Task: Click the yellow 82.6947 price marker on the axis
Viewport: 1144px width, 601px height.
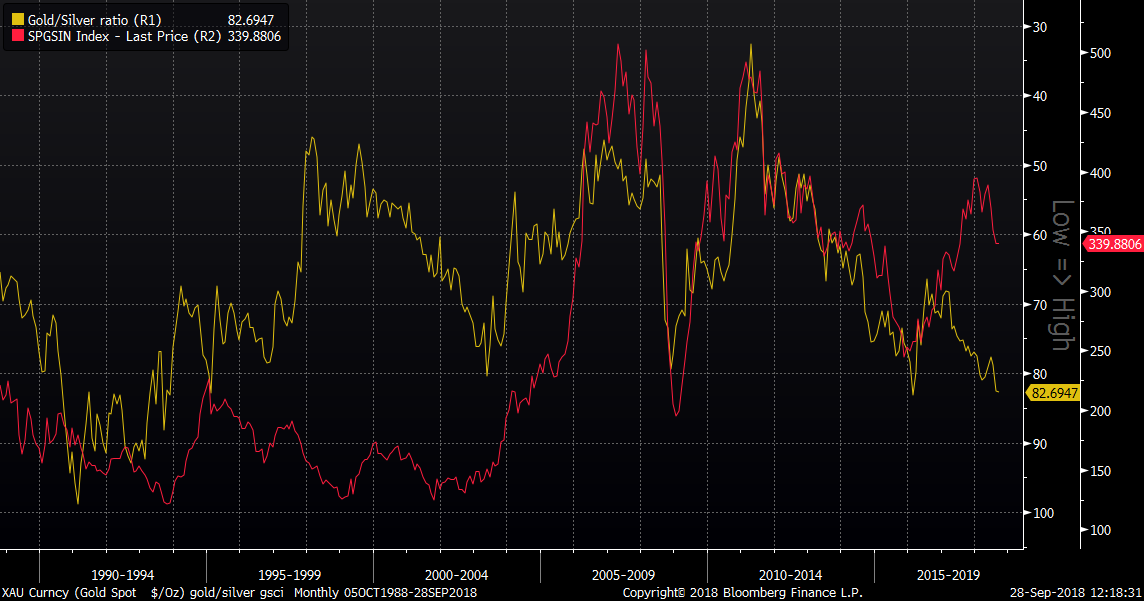Action: [x=1052, y=393]
